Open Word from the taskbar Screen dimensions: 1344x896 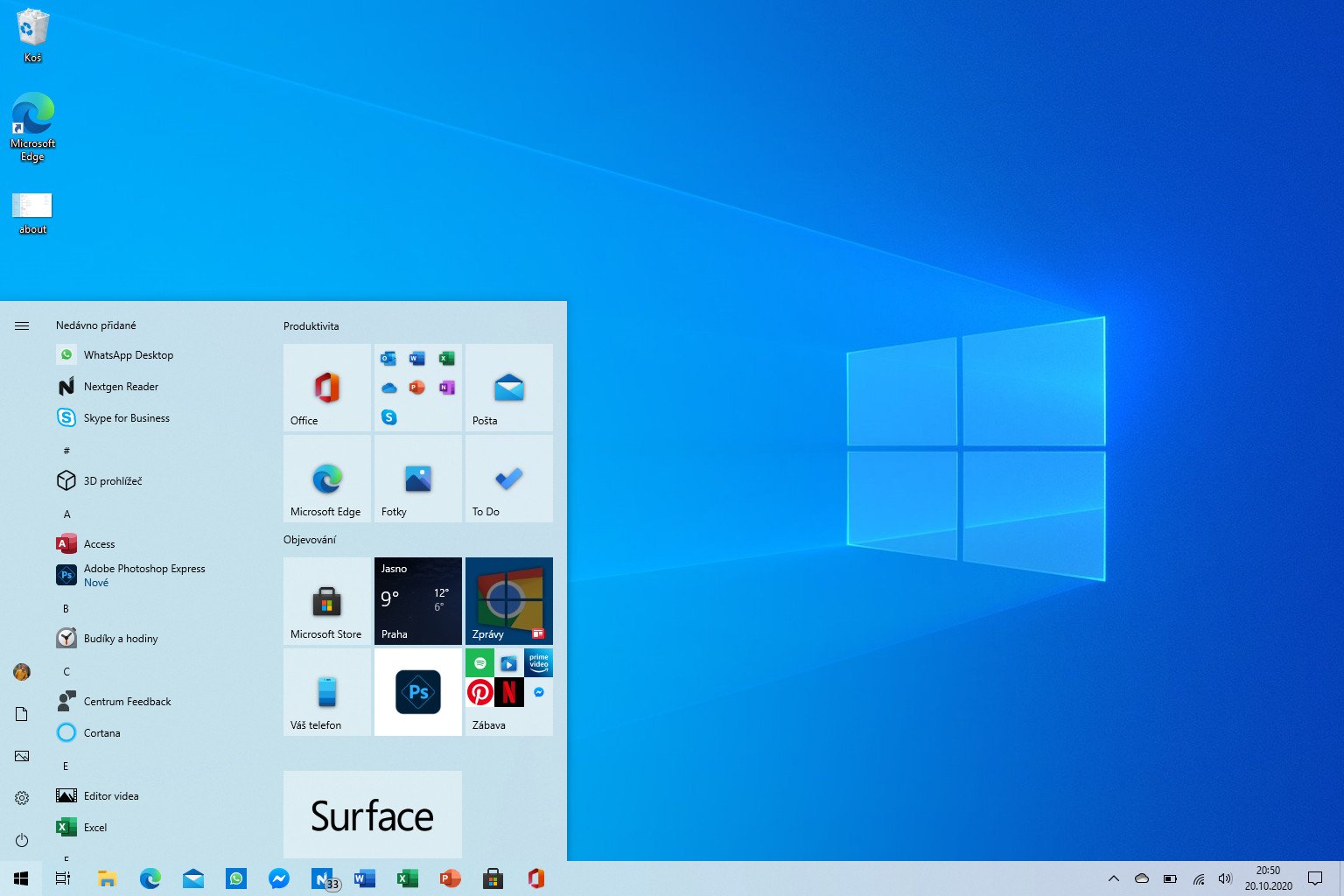pyautogui.click(x=364, y=878)
